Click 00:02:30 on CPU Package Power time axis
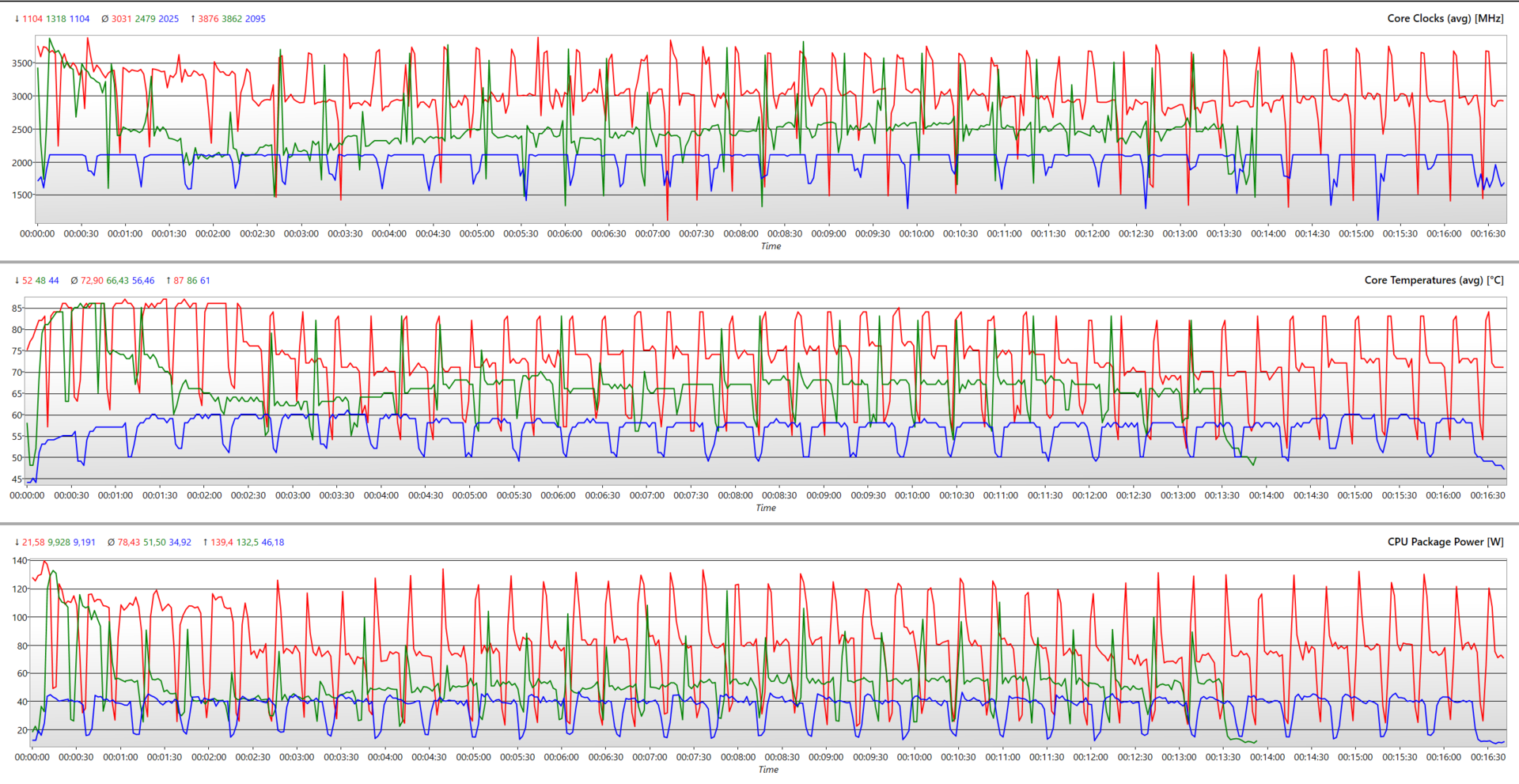 (252, 758)
